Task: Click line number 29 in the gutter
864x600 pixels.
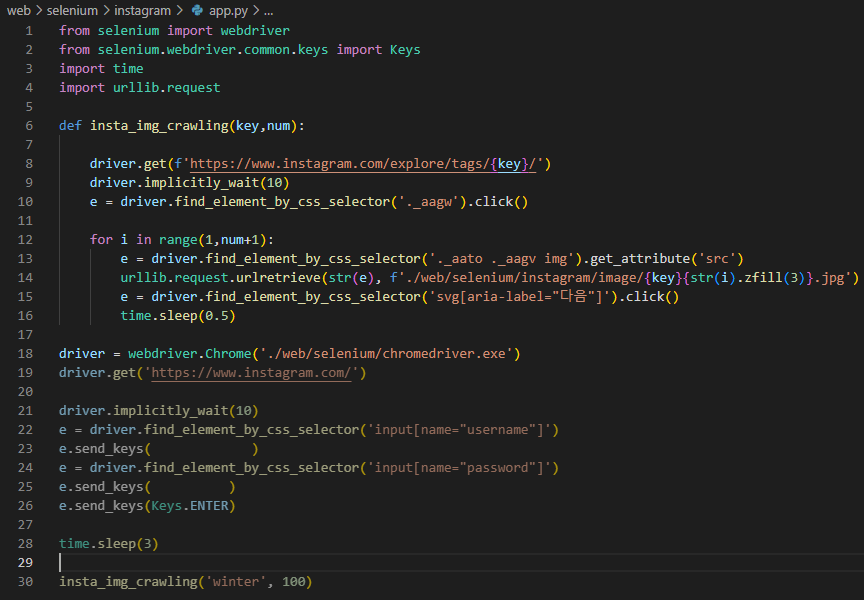Action: pyautogui.click(x=25, y=563)
